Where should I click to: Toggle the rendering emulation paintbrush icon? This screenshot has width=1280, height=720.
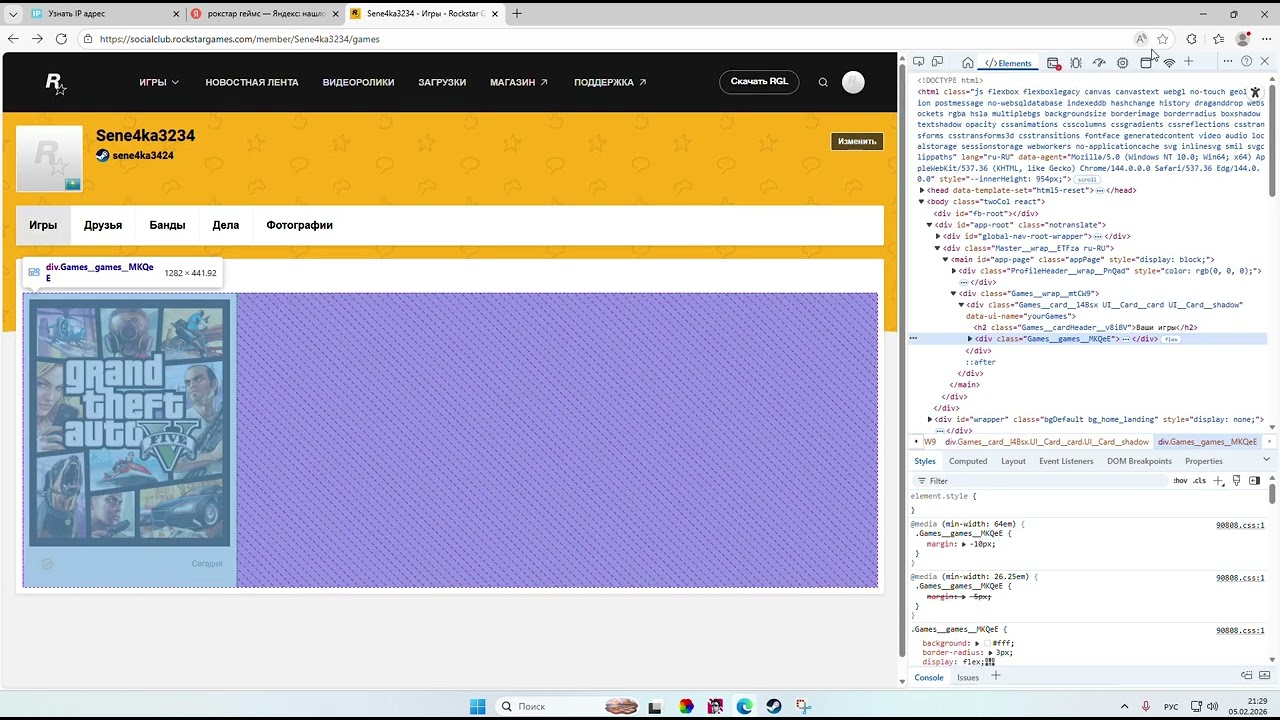click(x=1236, y=481)
